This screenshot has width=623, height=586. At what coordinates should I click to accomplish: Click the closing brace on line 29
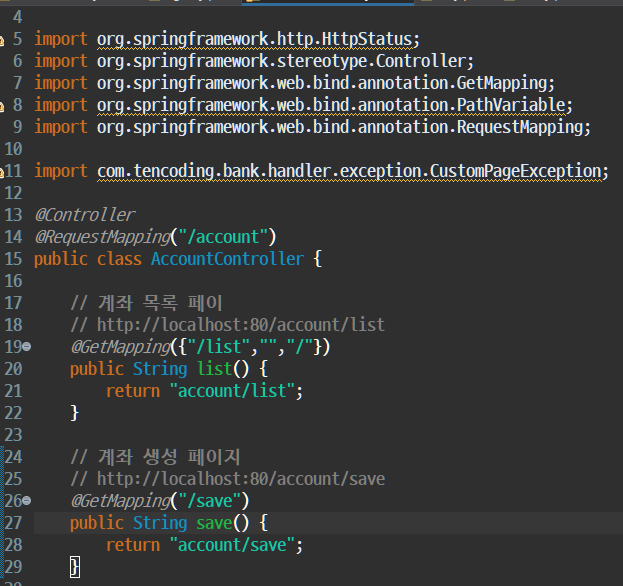(x=75, y=567)
